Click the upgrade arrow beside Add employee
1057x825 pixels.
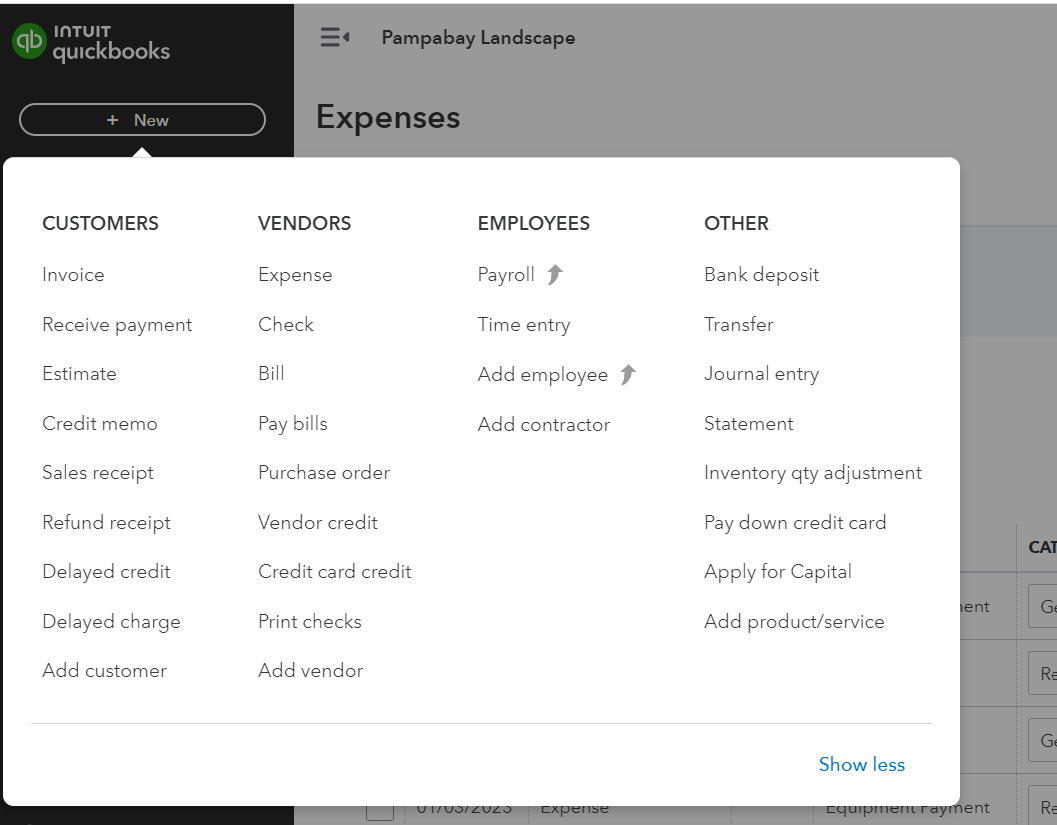[x=627, y=372]
